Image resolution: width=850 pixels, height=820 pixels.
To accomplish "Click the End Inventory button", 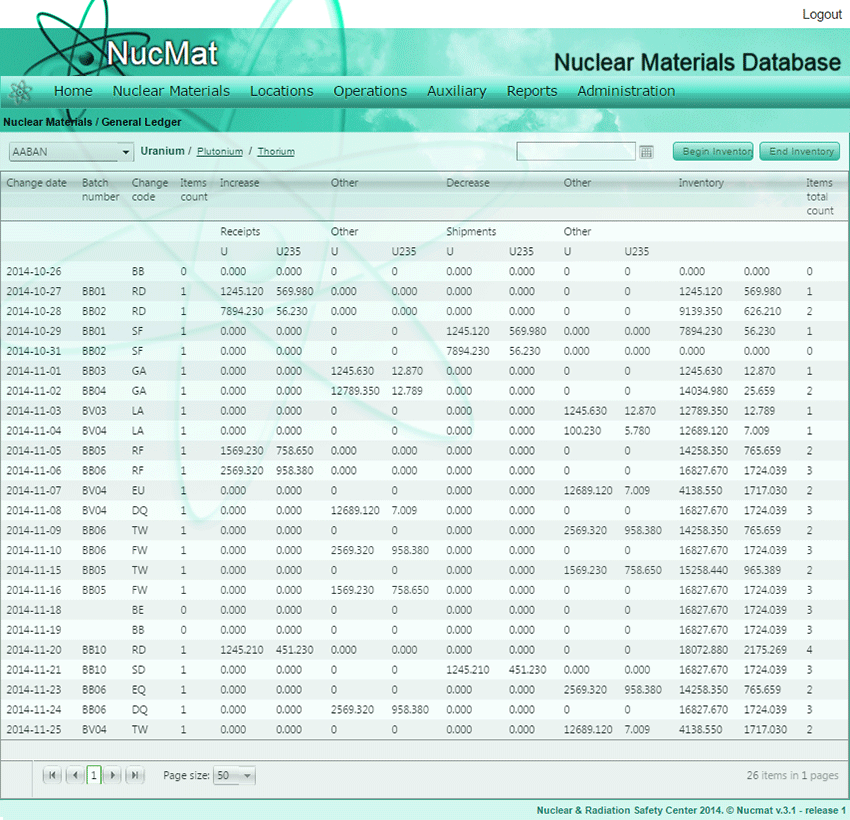I will (x=800, y=152).
